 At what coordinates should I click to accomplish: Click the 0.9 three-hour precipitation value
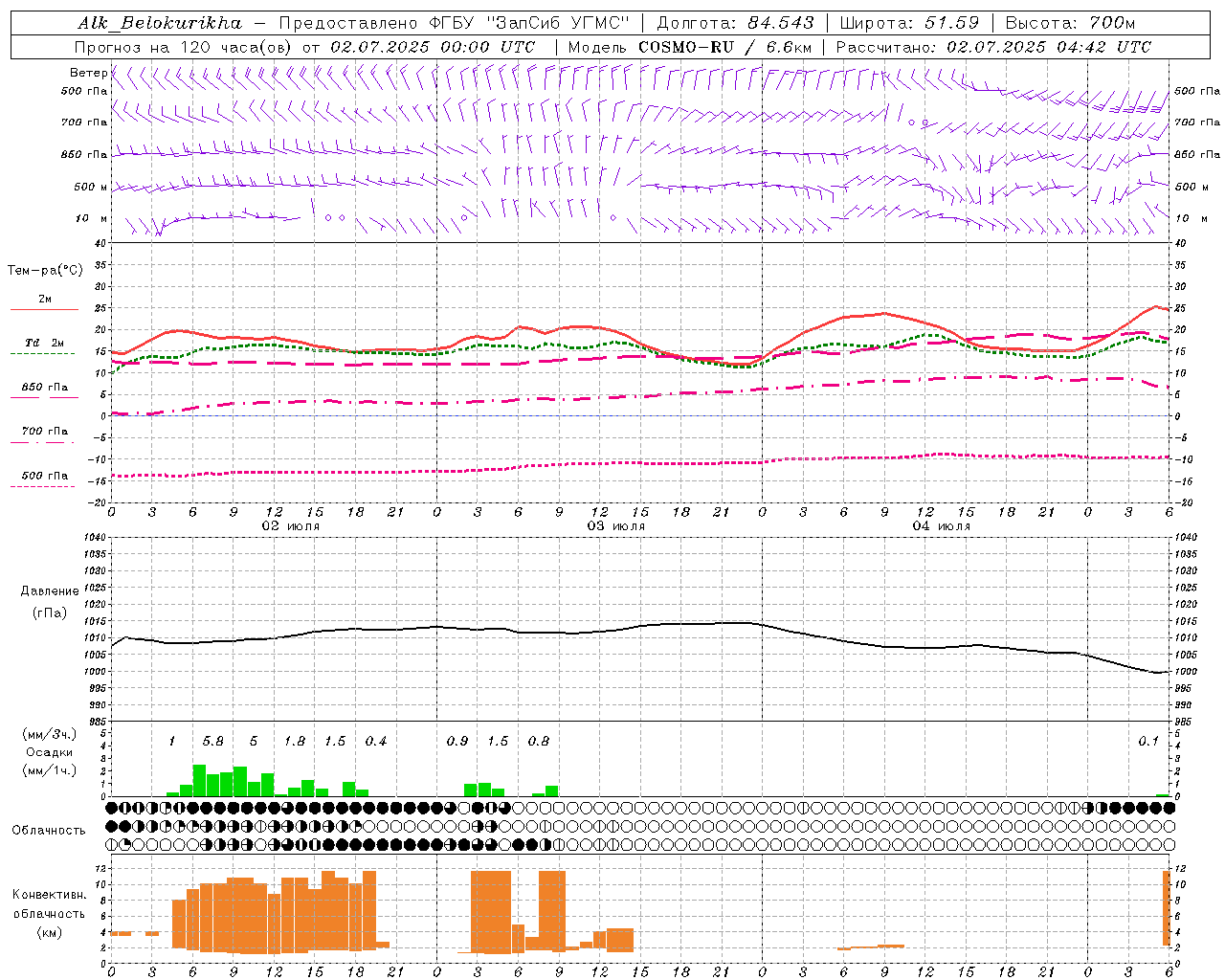(457, 742)
